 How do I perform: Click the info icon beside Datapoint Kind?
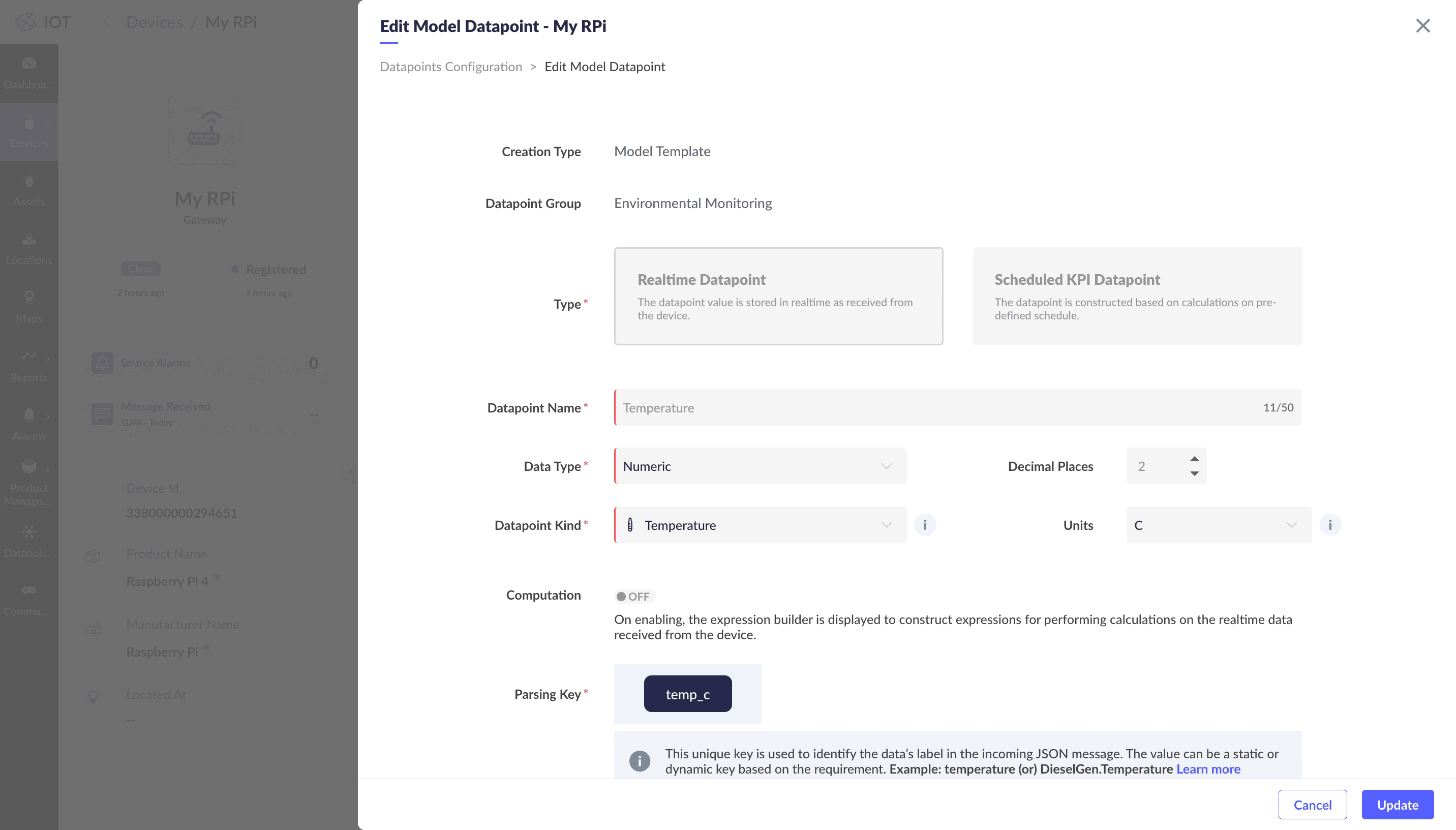tap(925, 524)
